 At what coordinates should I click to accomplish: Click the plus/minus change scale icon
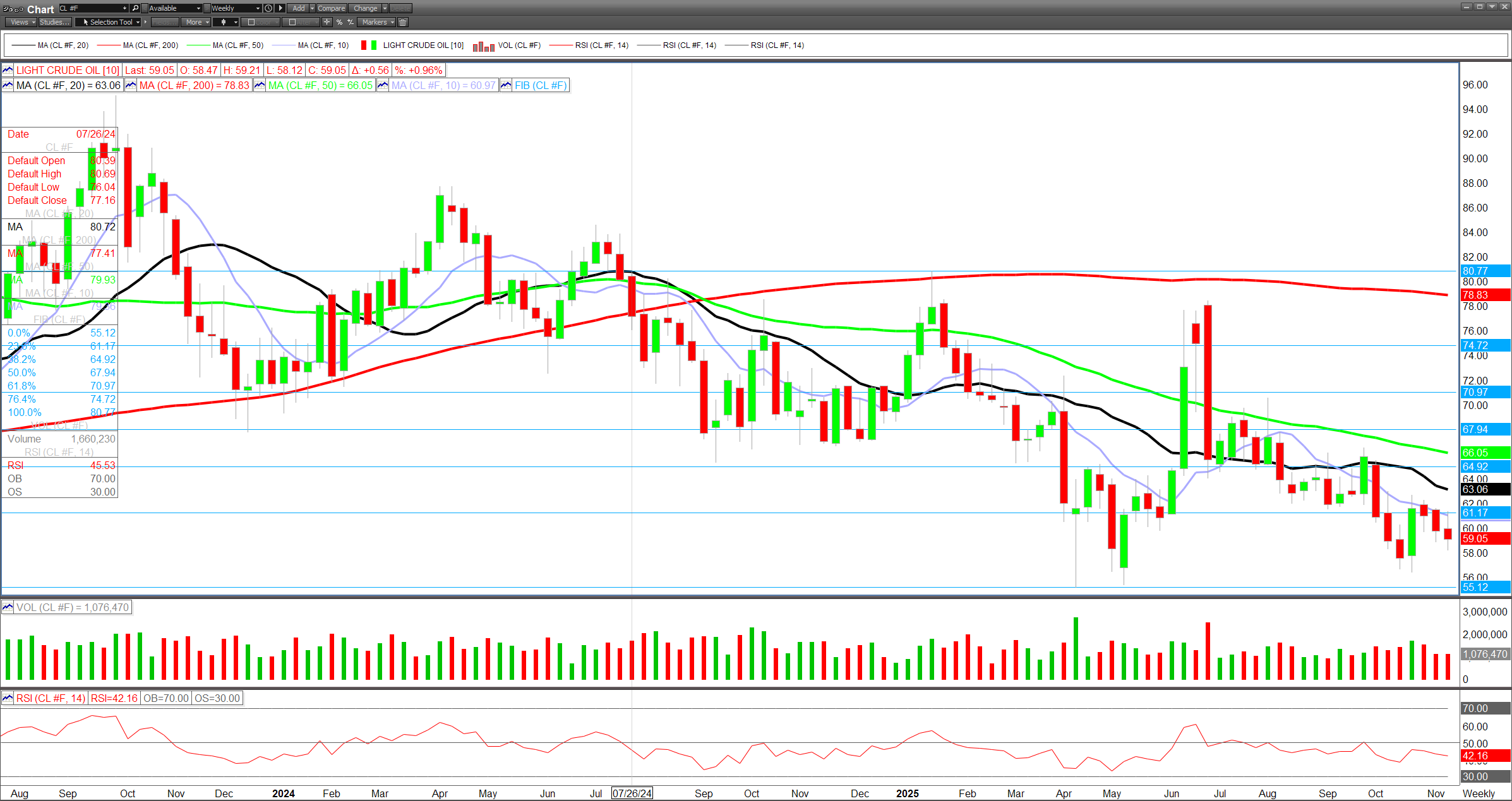click(x=351, y=22)
